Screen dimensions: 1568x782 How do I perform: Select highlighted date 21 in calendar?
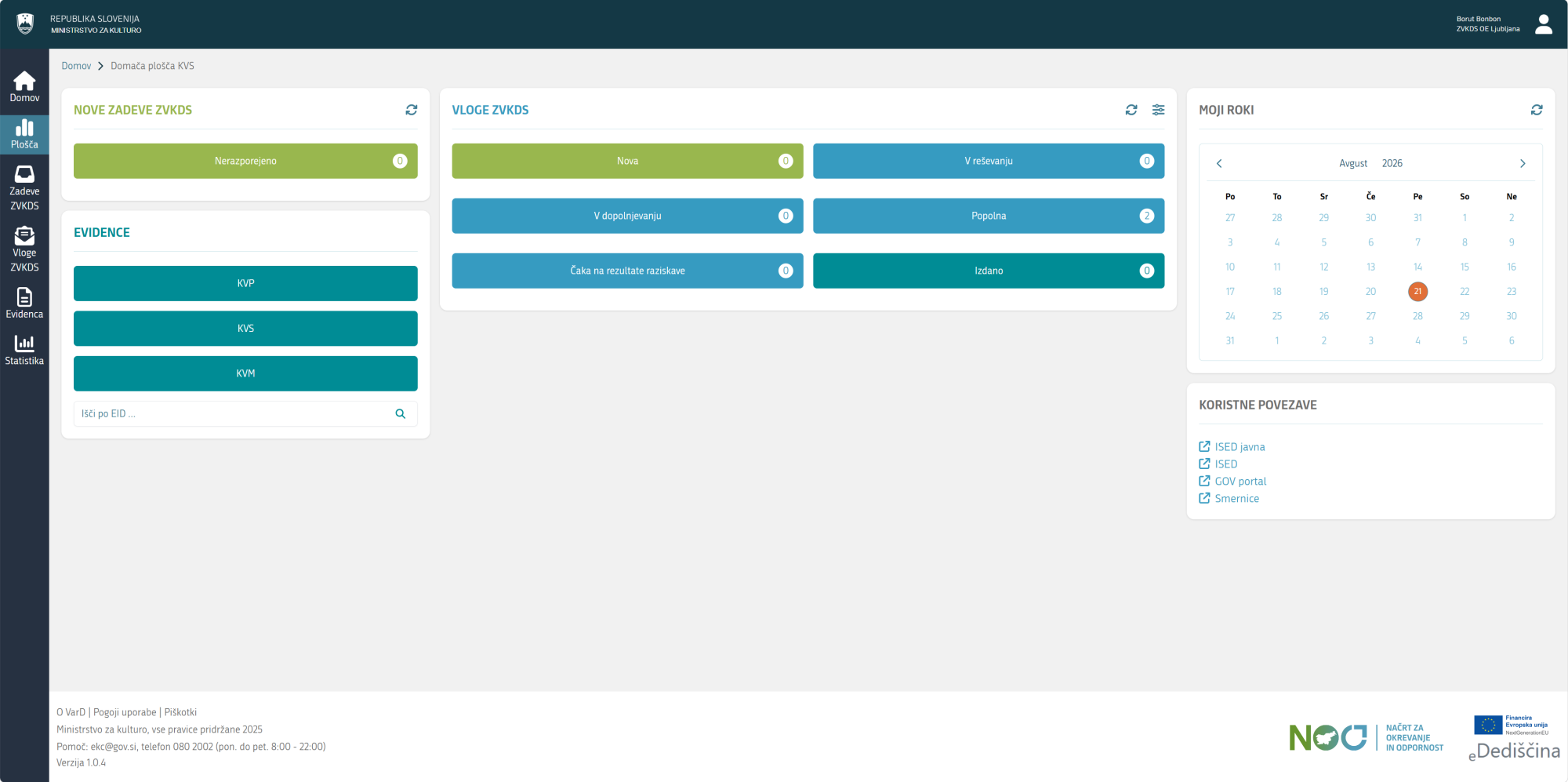click(1417, 292)
